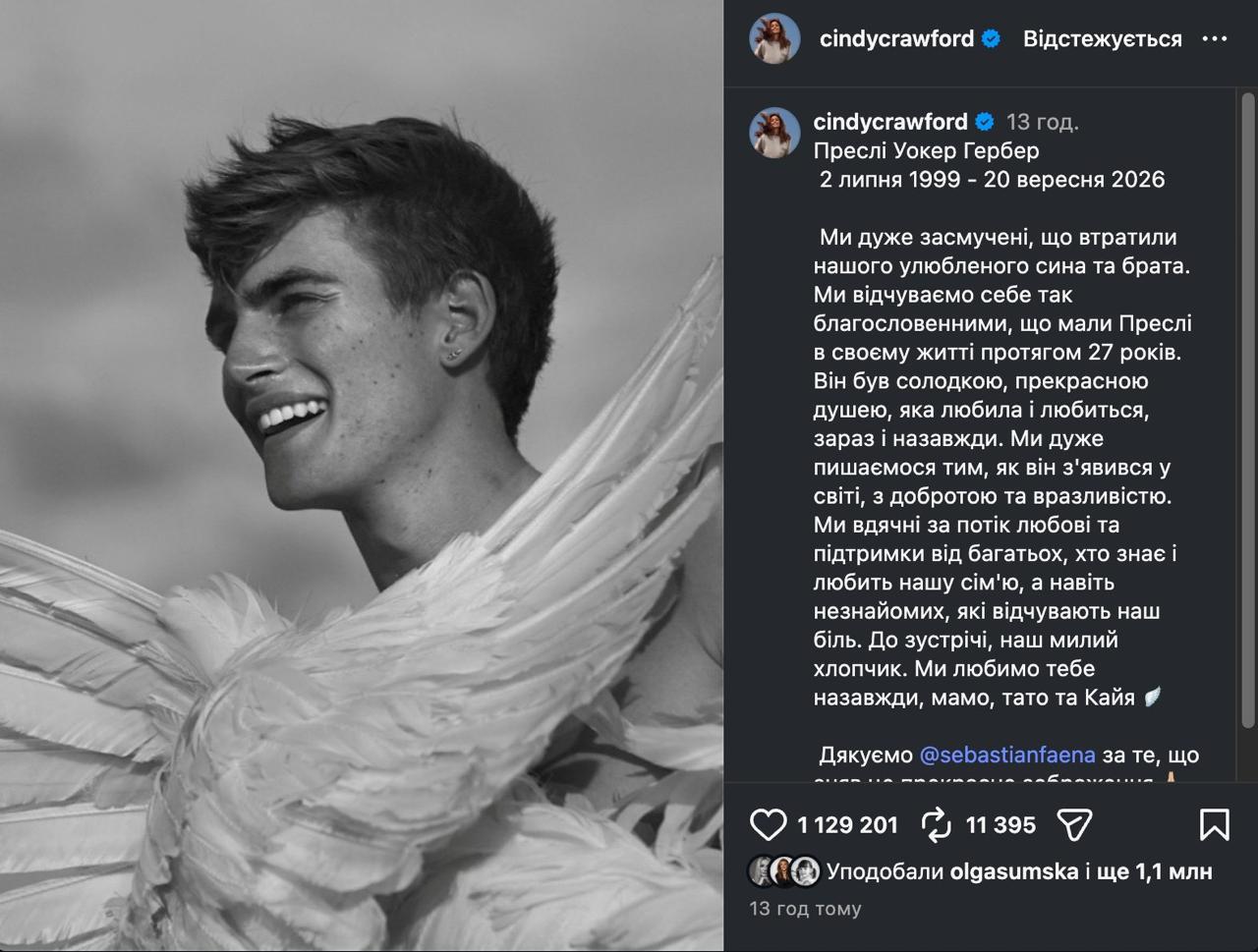Click the liker avatars cluster
This screenshot has width=1258, height=952.
[x=784, y=871]
